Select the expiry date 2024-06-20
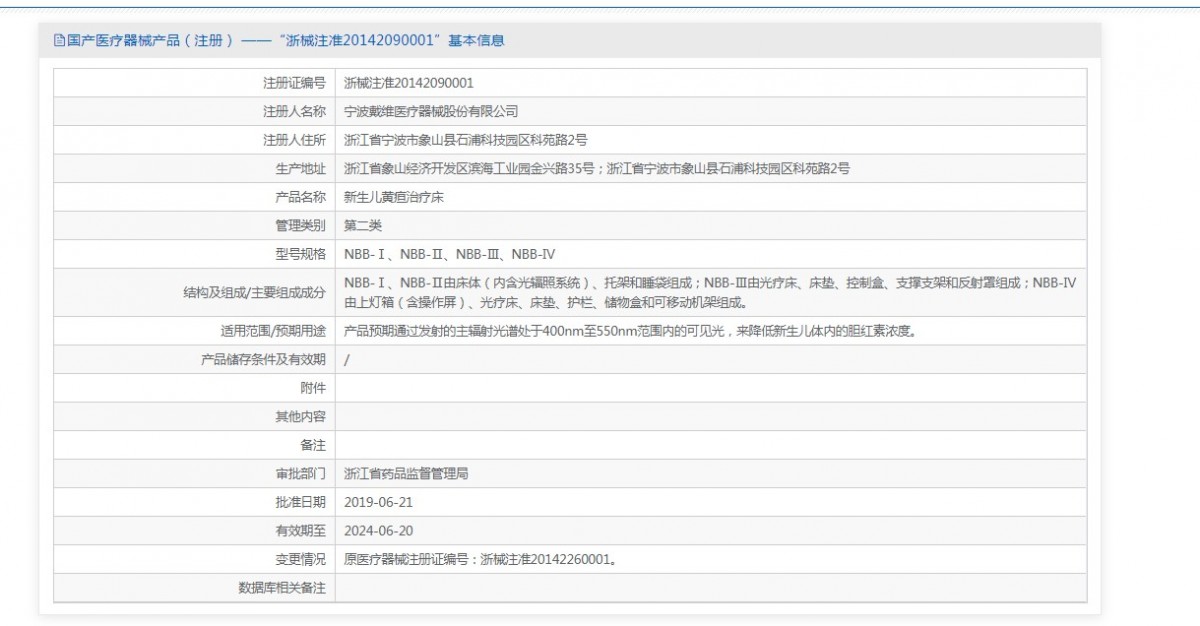The height and width of the screenshot is (626, 1200). click(x=378, y=530)
